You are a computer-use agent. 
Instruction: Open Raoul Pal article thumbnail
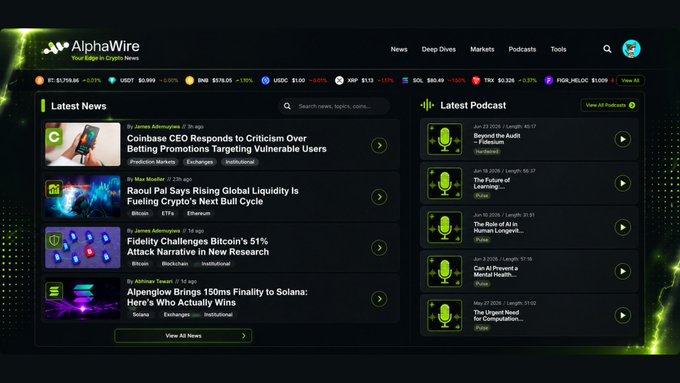[x=82, y=196]
